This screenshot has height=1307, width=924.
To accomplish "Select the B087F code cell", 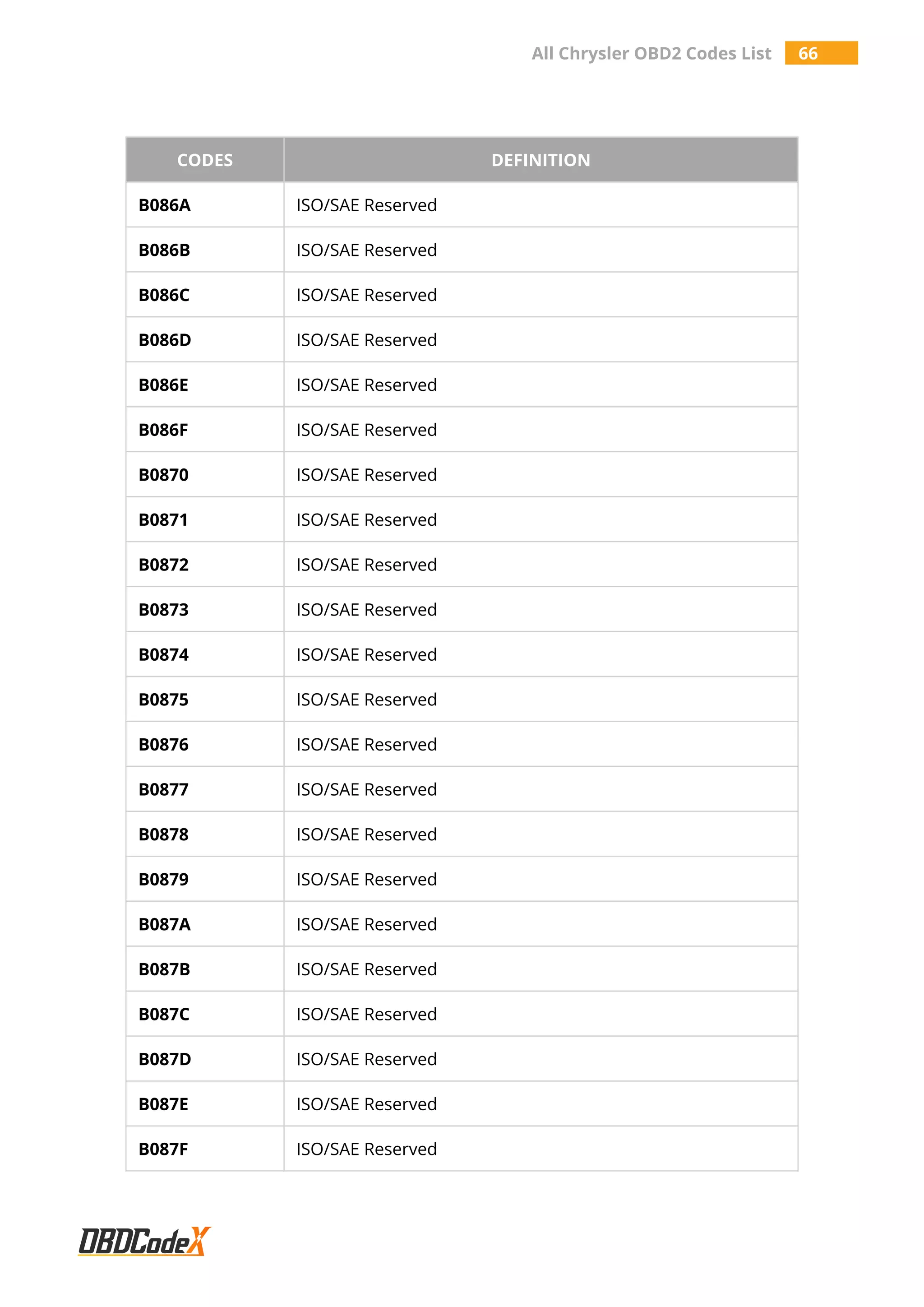I will 163,1149.
